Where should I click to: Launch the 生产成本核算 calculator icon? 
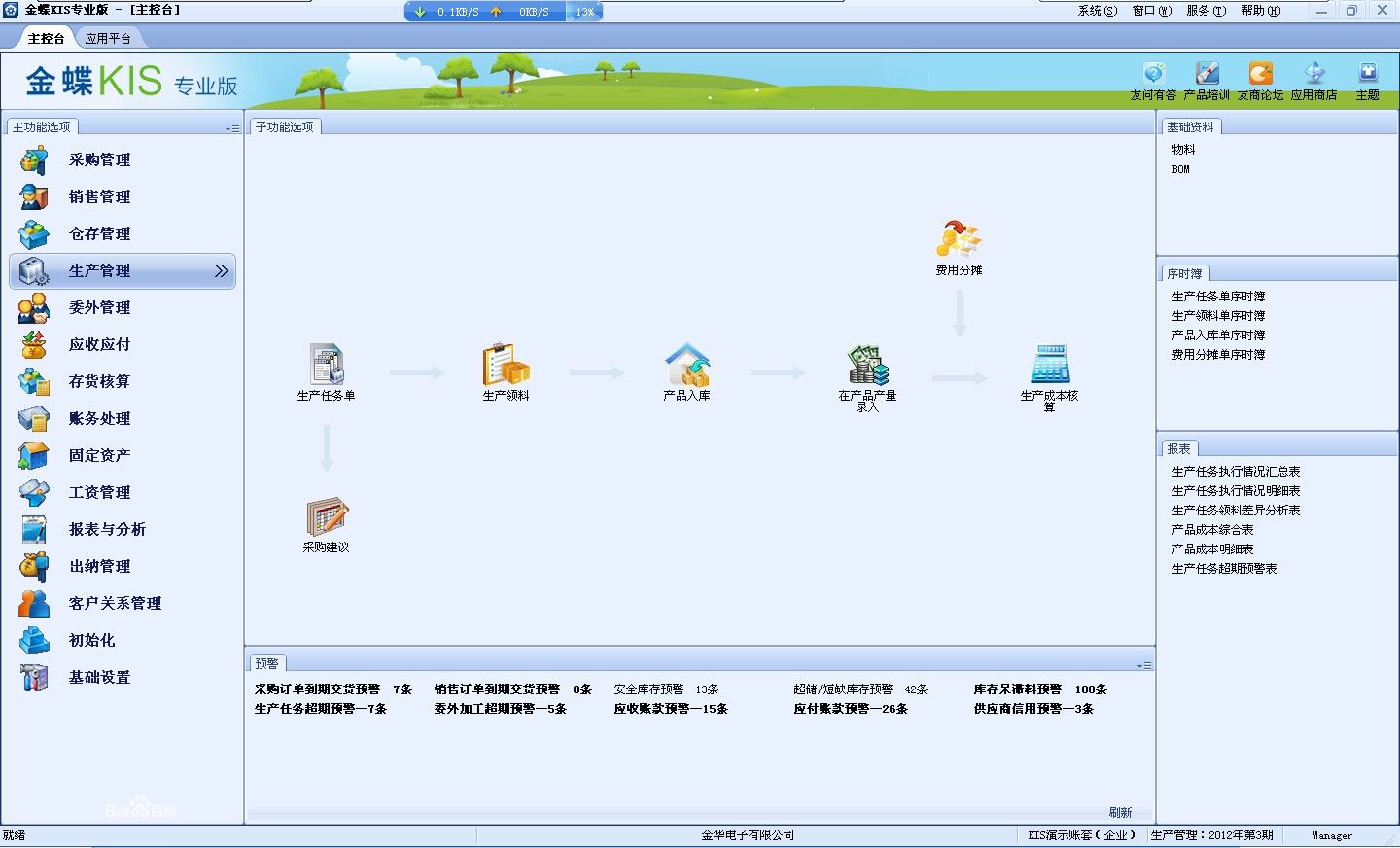[1050, 365]
